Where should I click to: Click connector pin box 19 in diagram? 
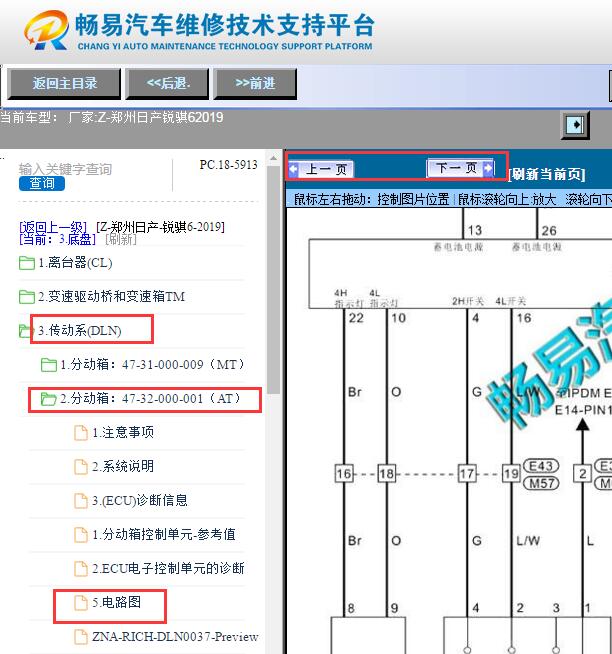[x=511, y=473]
